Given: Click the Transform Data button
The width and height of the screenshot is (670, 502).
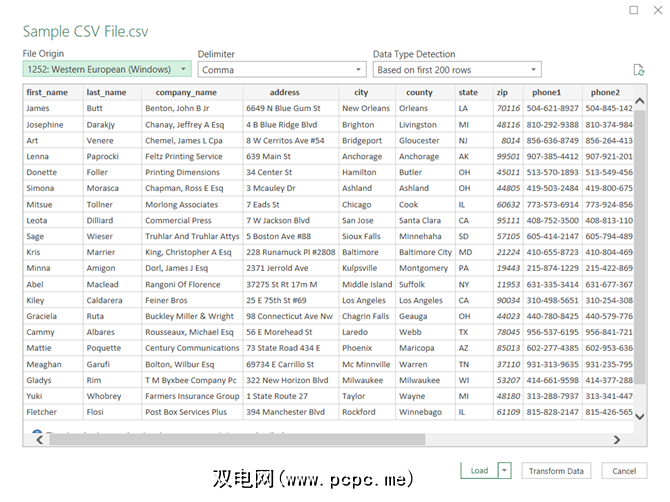Looking at the screenshot, I should (556, 471).
